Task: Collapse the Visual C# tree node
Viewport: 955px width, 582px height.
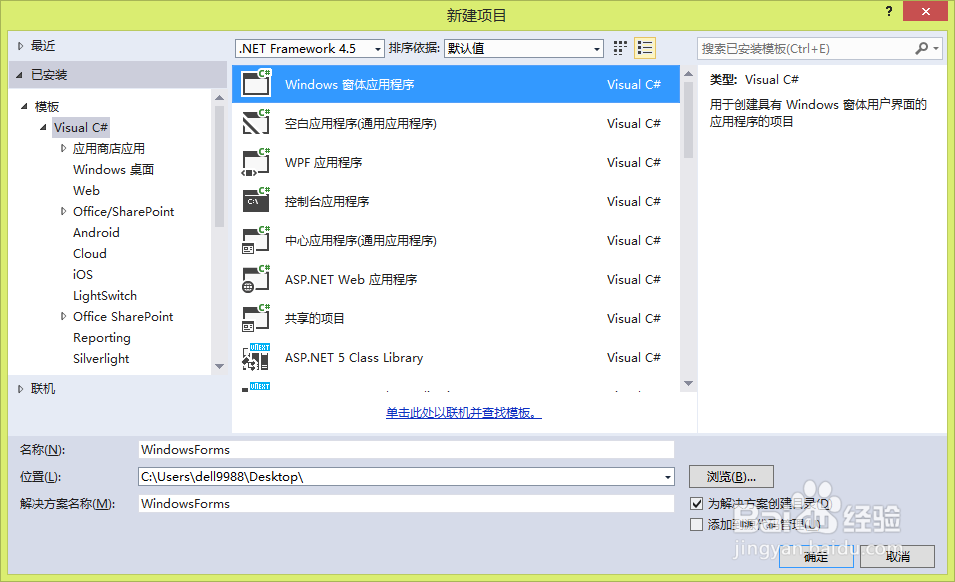Action: (43, 127)
